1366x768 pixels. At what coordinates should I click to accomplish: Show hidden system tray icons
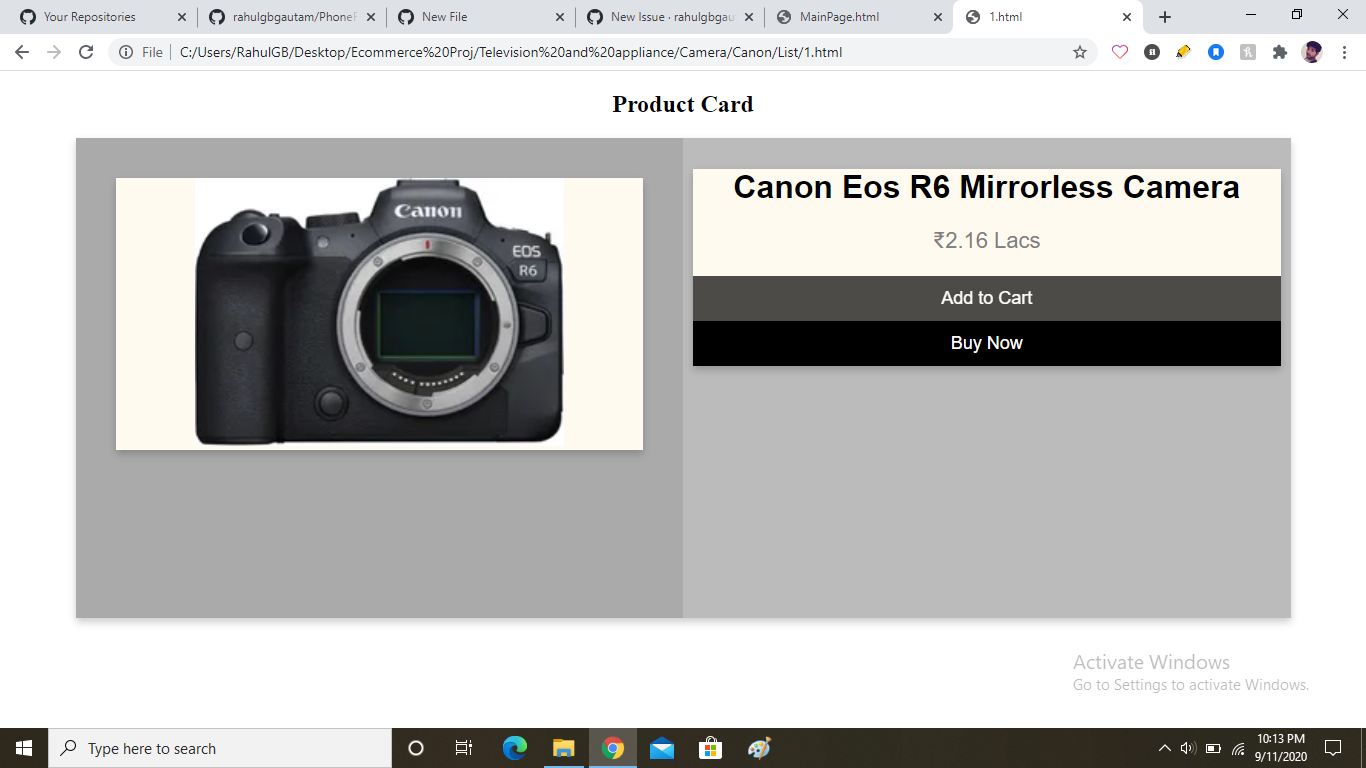1164,748
